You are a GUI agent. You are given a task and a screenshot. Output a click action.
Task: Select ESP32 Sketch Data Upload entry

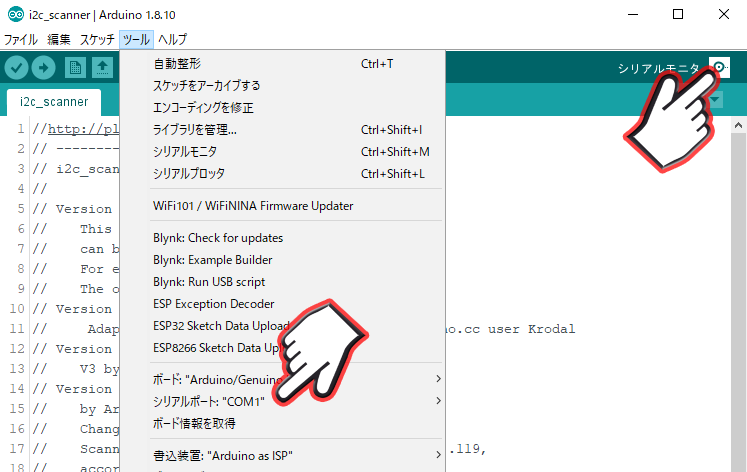point(282,326)
